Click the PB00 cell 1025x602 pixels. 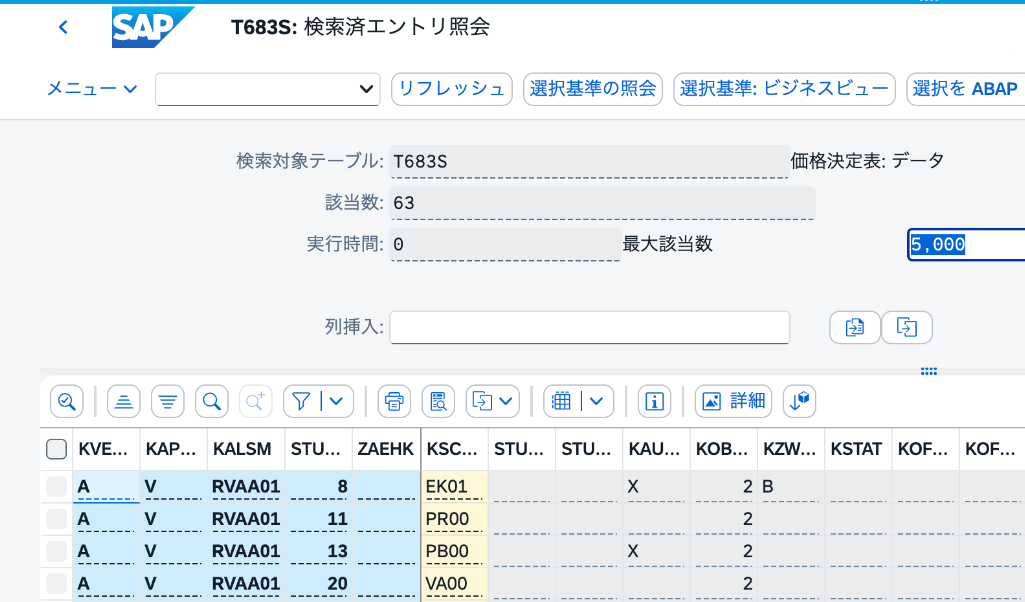coord(454,551)
